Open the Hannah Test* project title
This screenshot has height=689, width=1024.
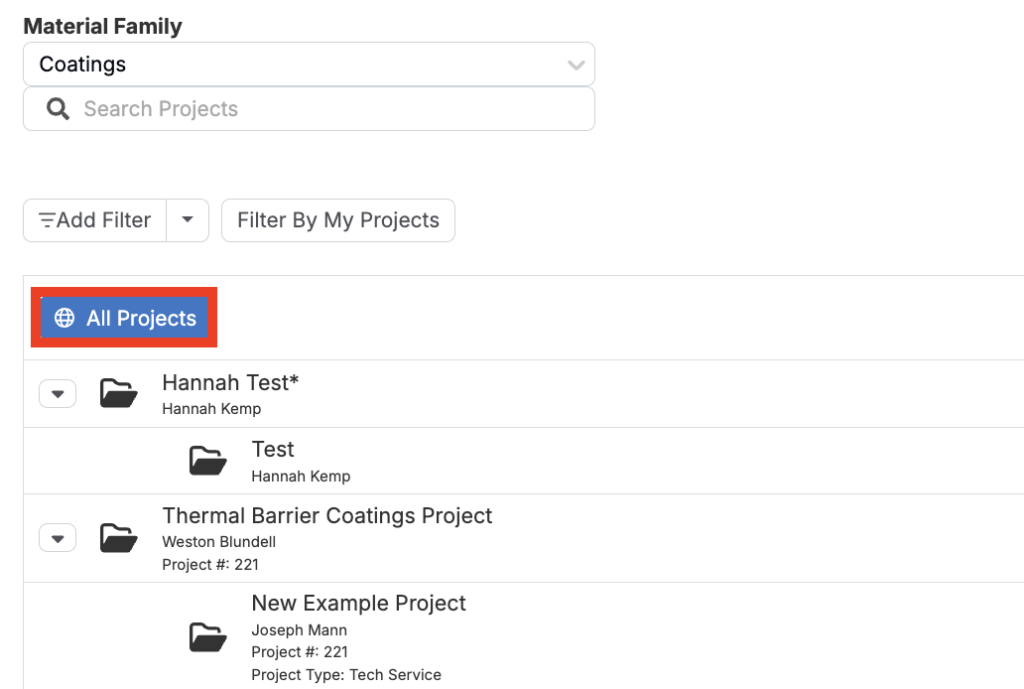[x=231, y=383]
